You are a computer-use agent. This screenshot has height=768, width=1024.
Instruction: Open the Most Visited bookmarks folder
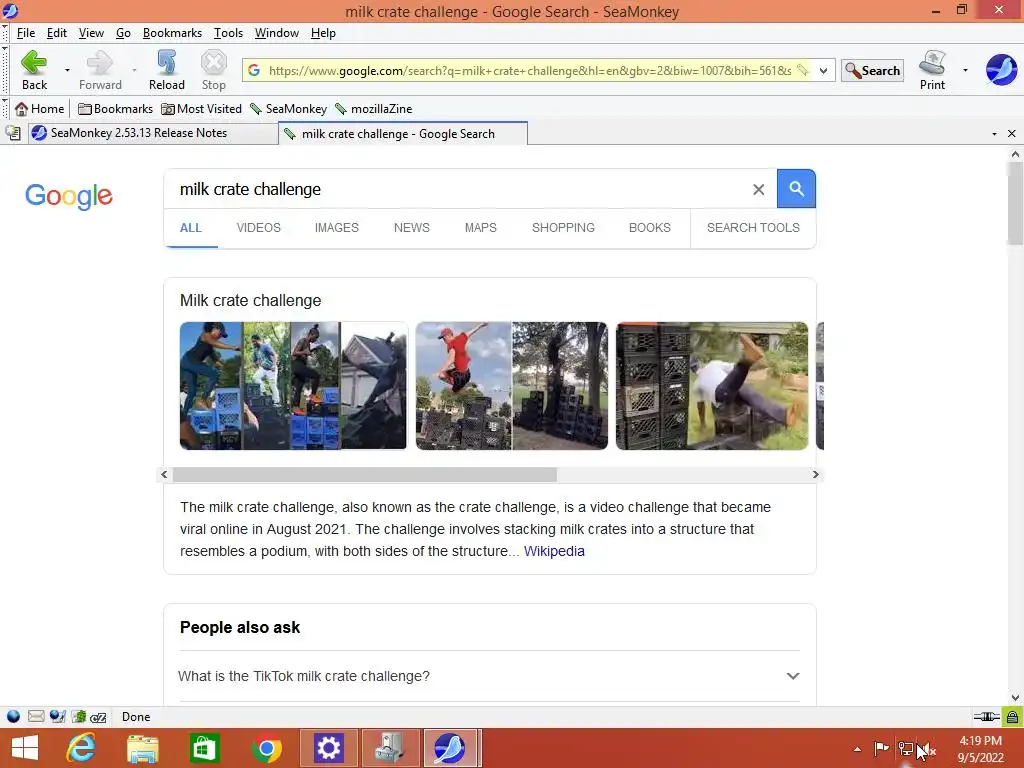[x=201, y=108]
